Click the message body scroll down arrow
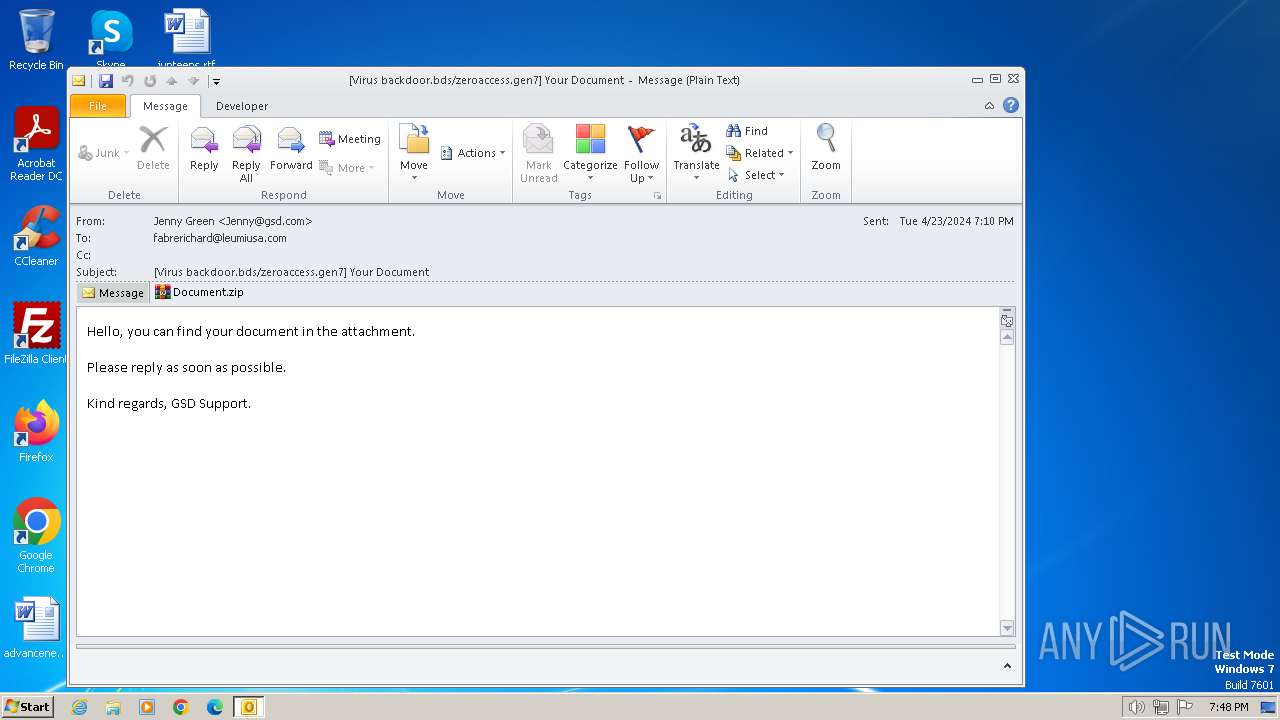 [x=1007, y=628]
